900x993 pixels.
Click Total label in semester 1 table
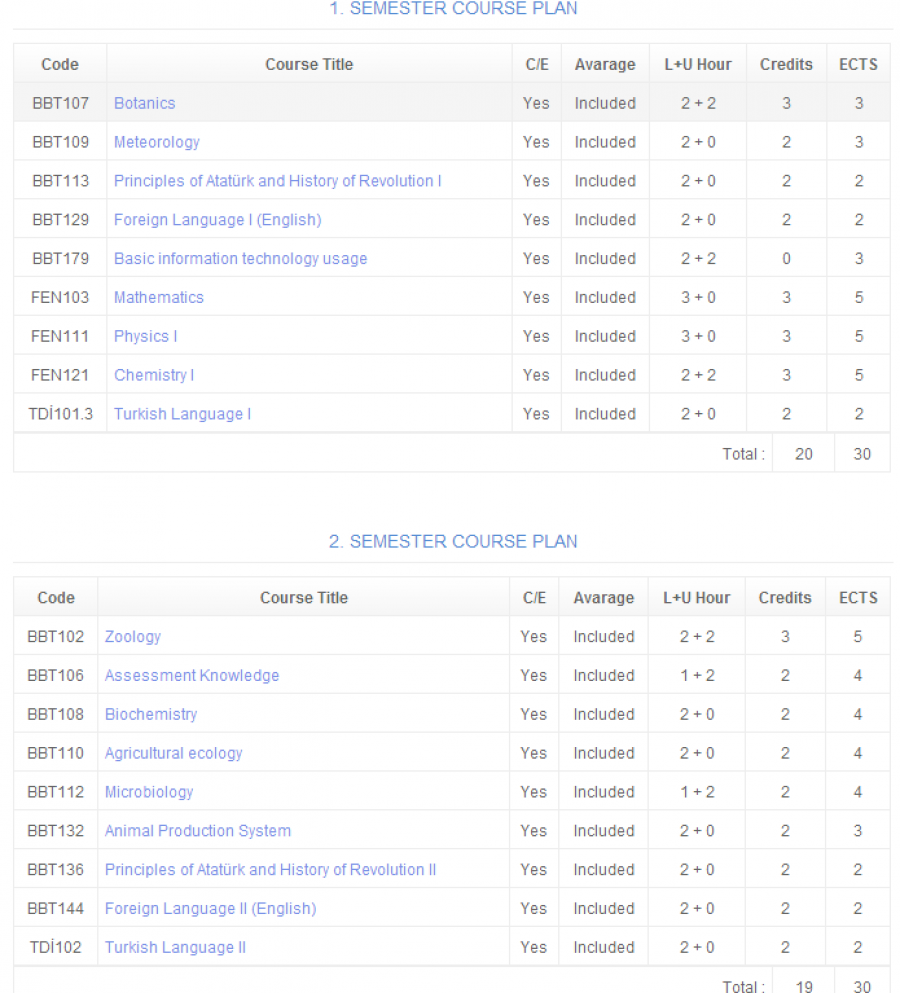744,454
